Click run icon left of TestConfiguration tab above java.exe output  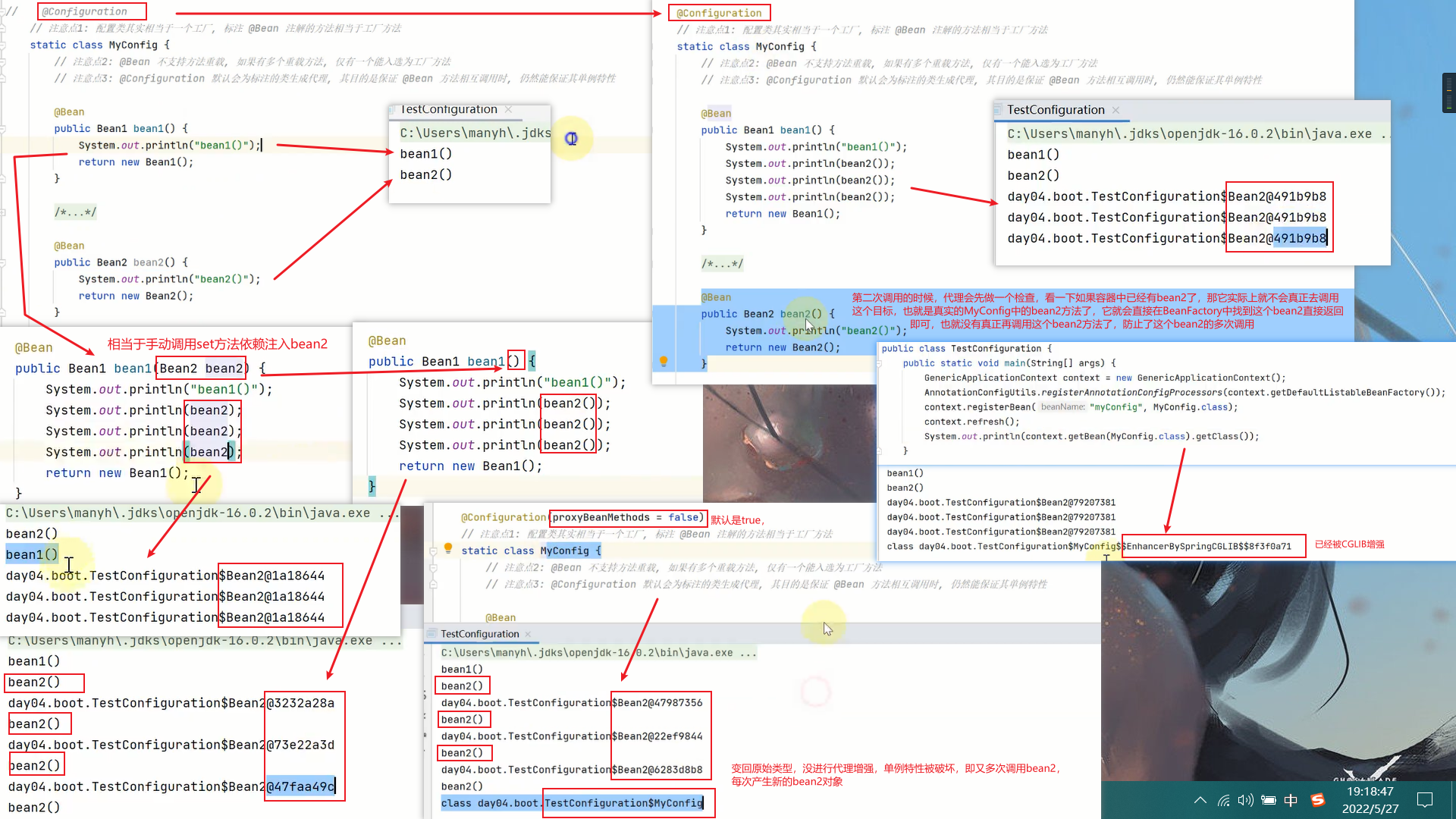point(431,634)
